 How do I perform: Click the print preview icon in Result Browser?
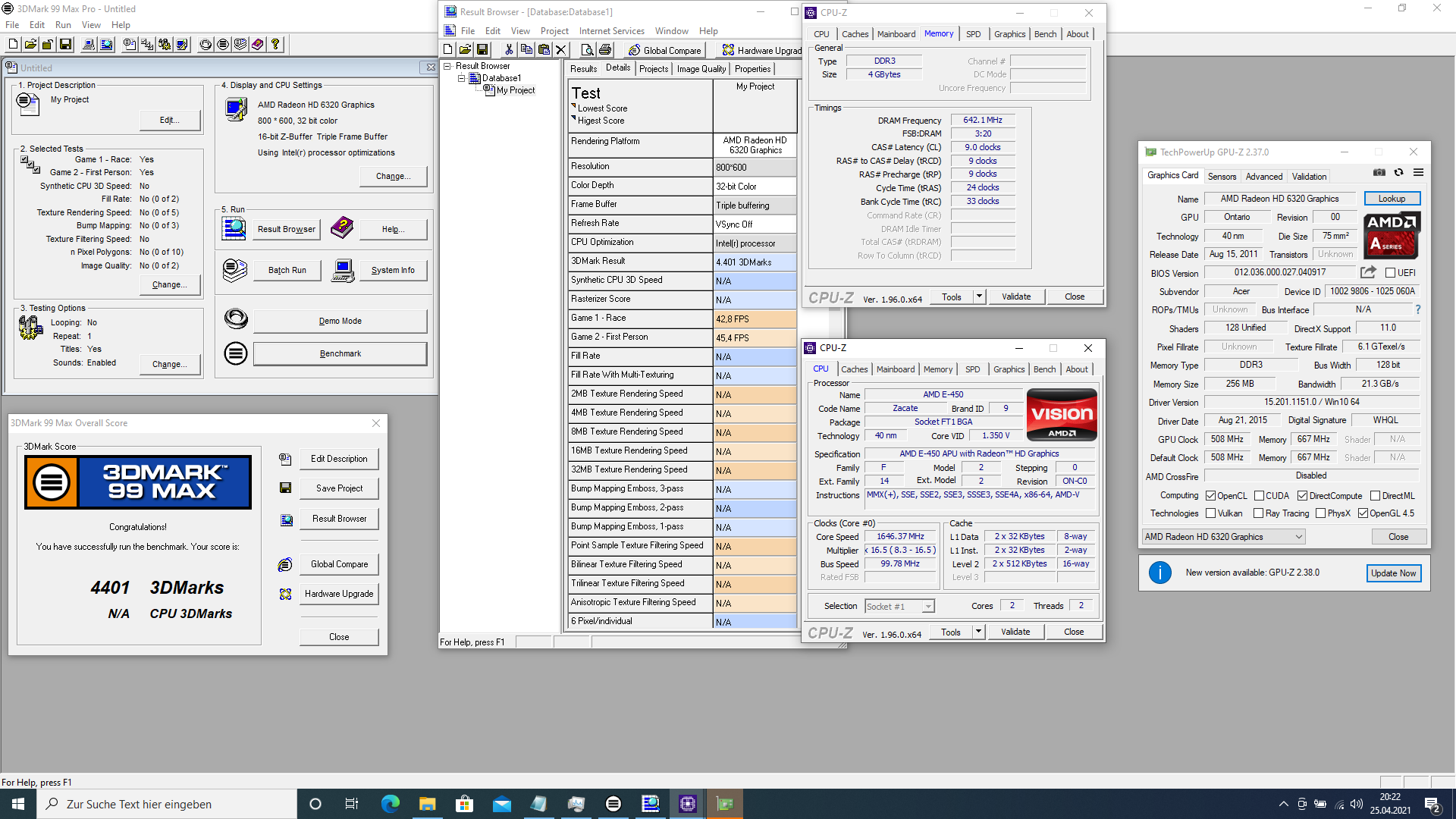(588, 50)
